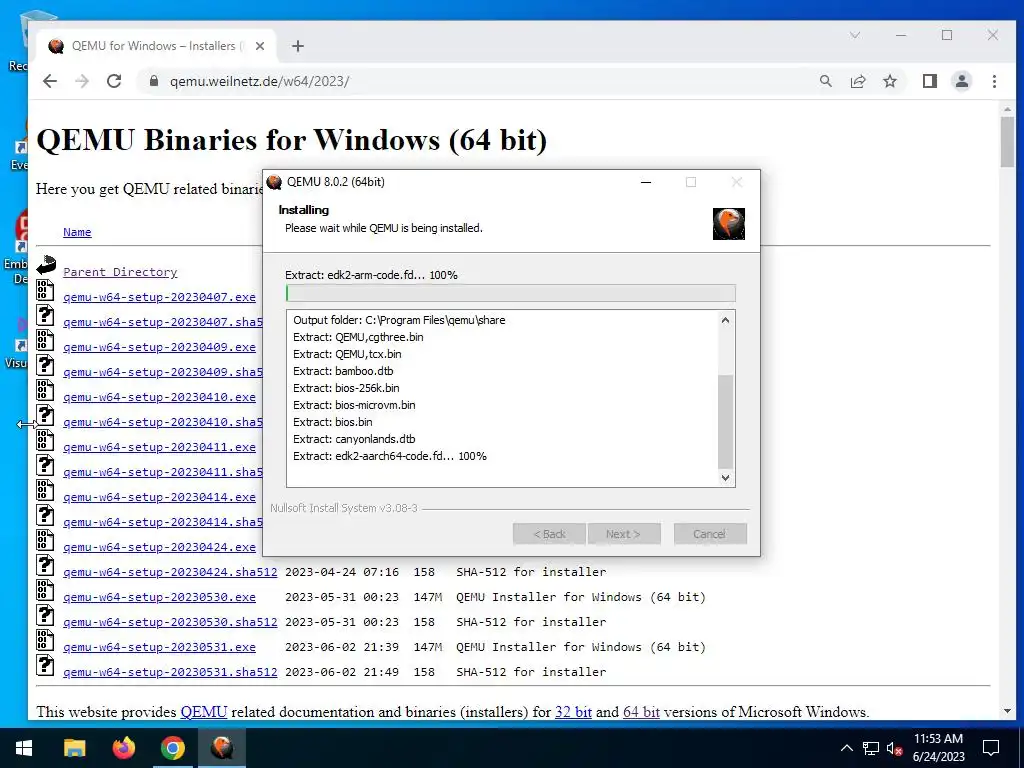Select the QEMU installer taskbar icon

click(x=222, y=748)
